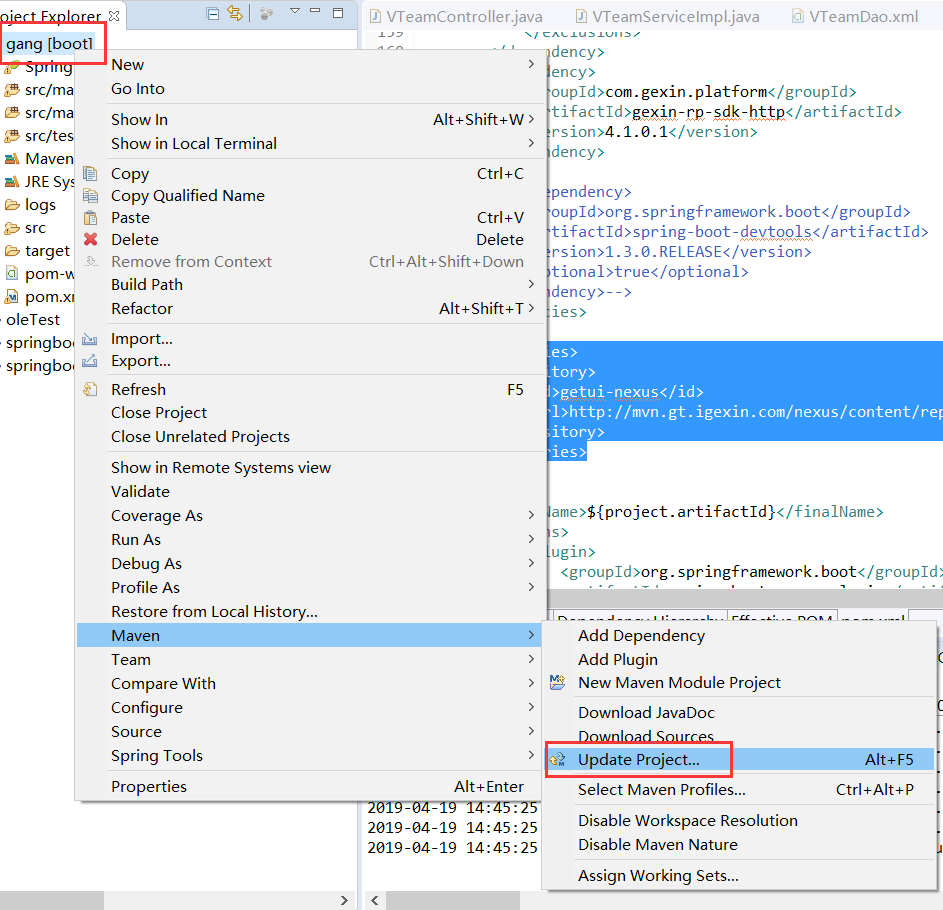The image size is (943, 910).
Task: Switch to VTeamDao.xml tab
Action: click(855, 16)
